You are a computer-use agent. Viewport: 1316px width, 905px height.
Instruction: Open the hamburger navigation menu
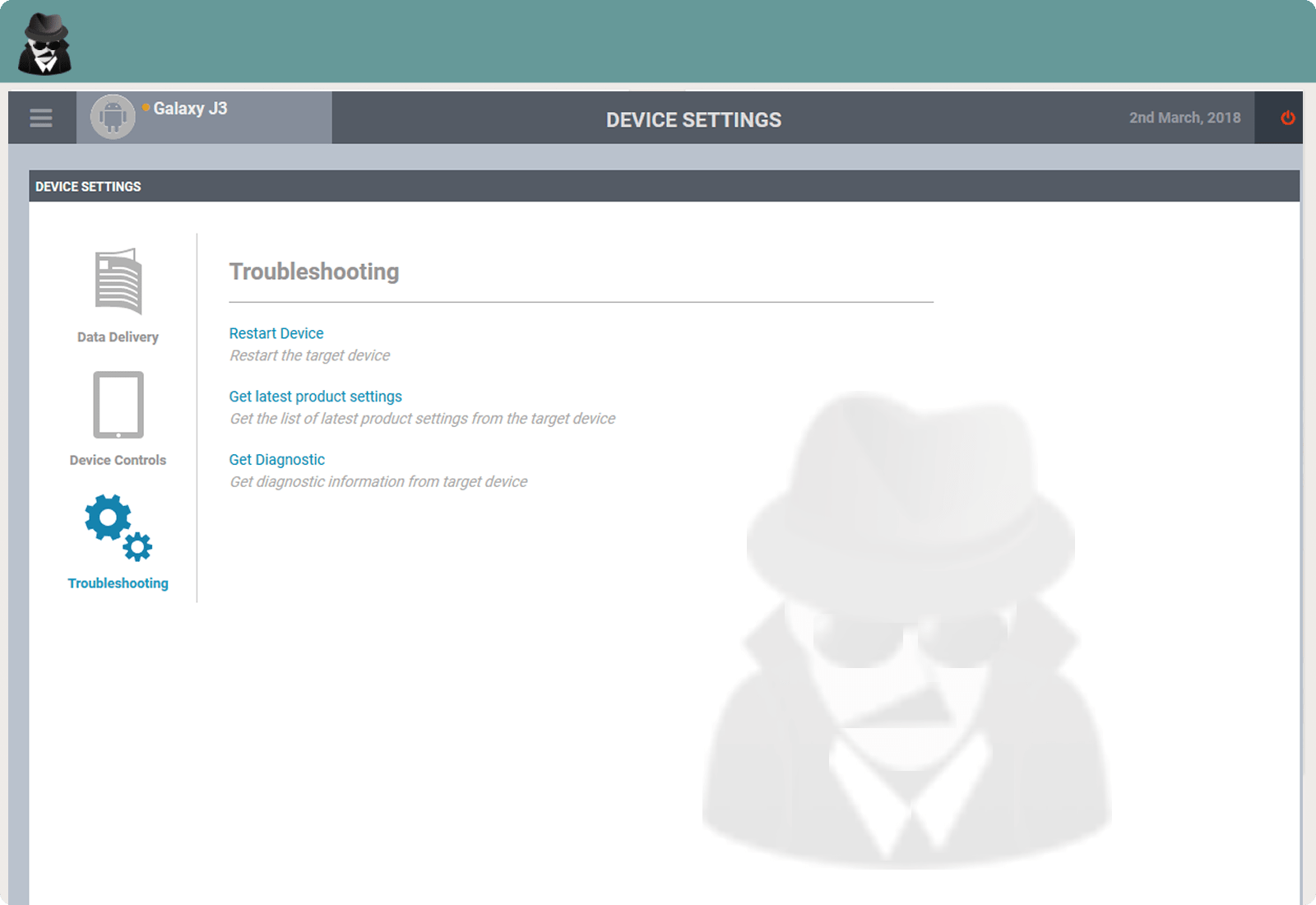[40, 118]
